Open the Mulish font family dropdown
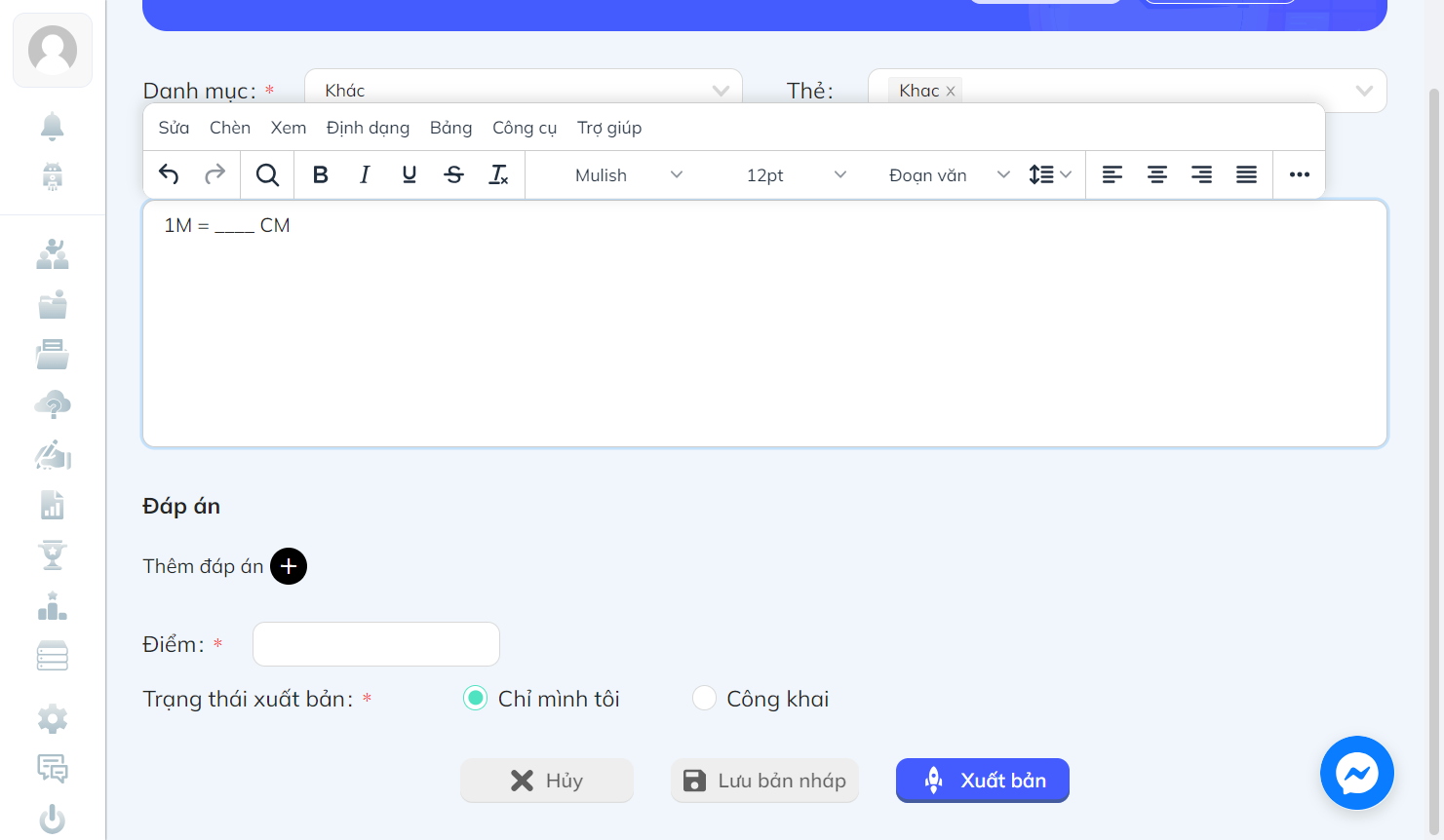The width and height of the screenshot is (1444, 840). pos(629,175)
